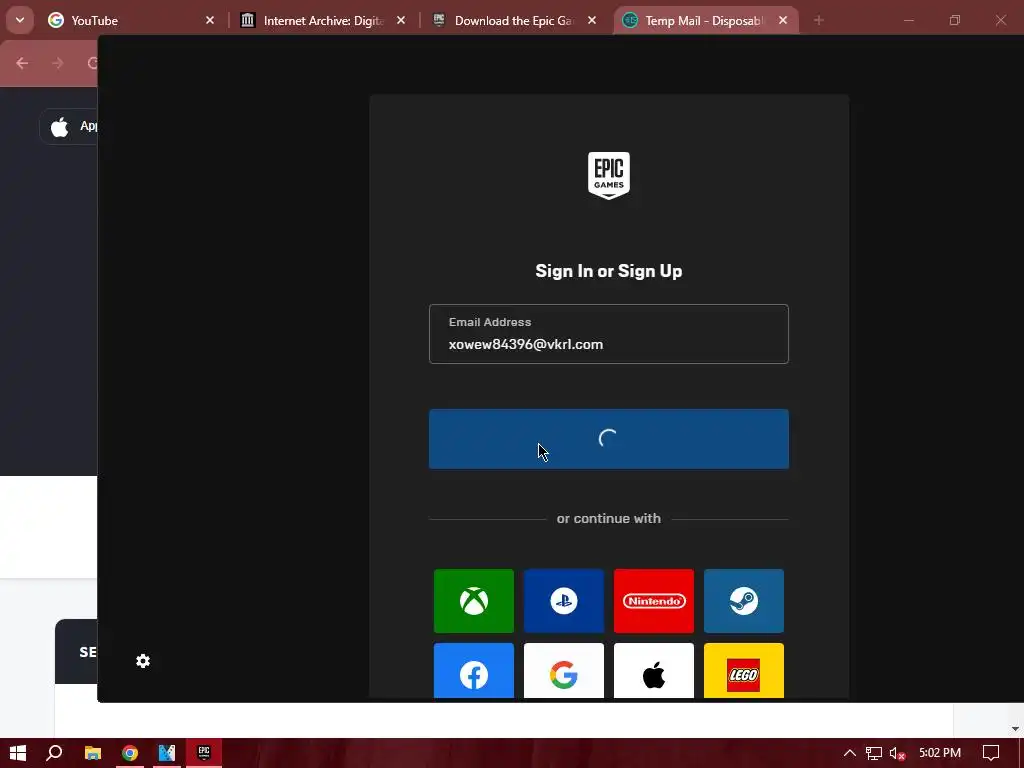The height and width of the screenshot is (768, 1024).
Task: Sign in with Xbox Live icon
Action: pos(473,601)
